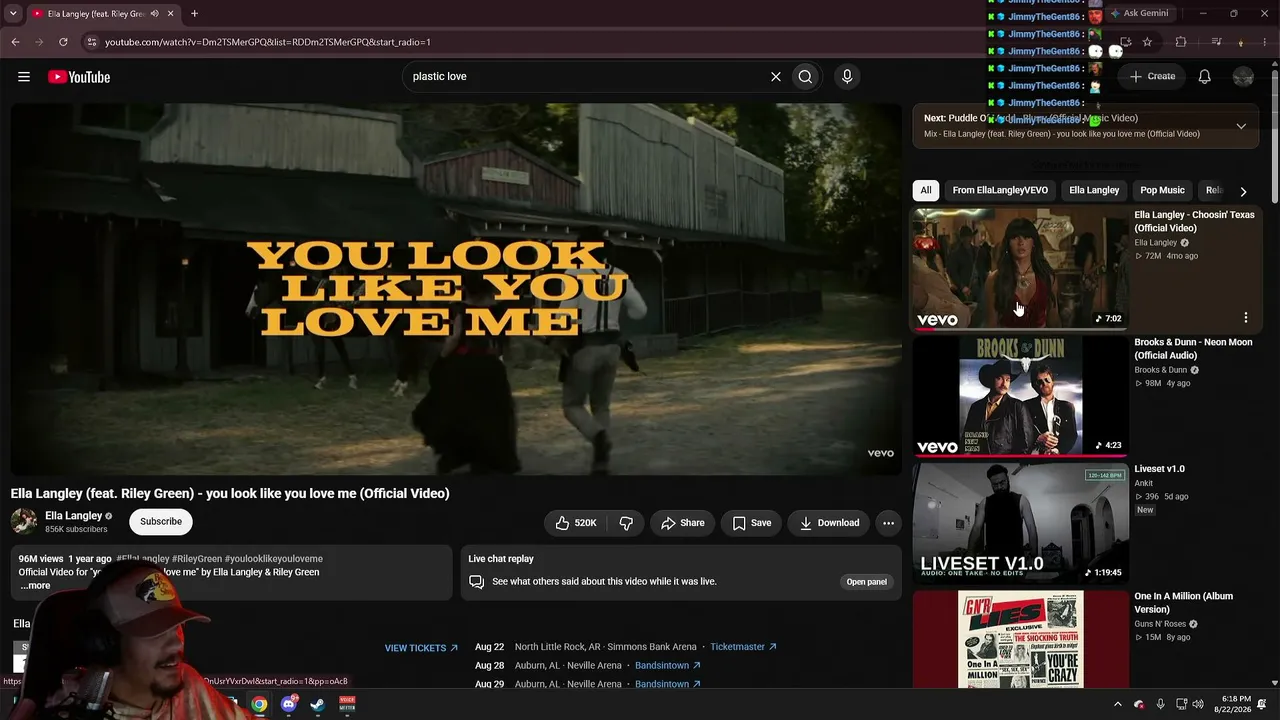Open Voicemeeter from the taskbar
The height and width of the screenshot is (720, 1280).
pos(347,704)
